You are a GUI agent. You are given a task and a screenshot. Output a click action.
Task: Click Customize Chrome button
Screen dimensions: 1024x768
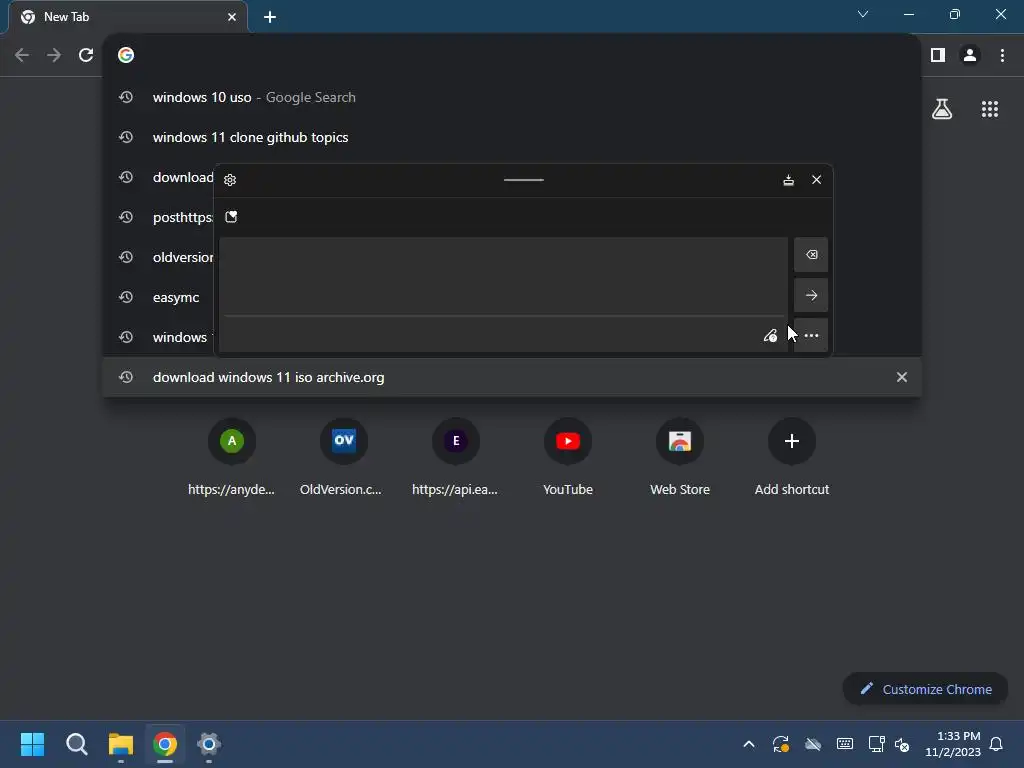click(925, 689)
